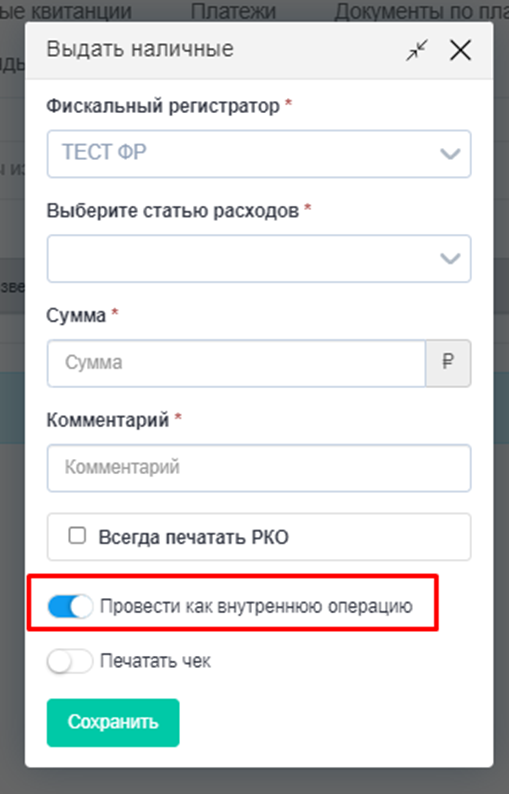Collapse the dialog using the shrink arrows icon

click(417, 50)
